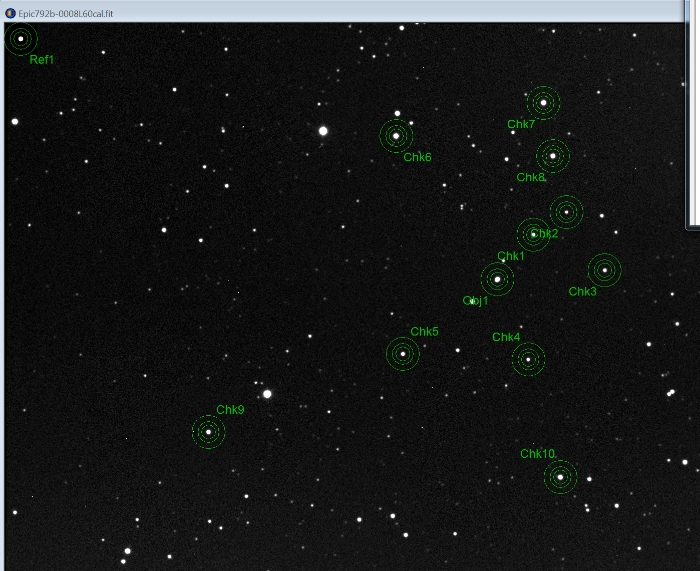Viewport: 700px width, 571px height.
Task: Click the Obj1 text label
Action: (476, 301)
